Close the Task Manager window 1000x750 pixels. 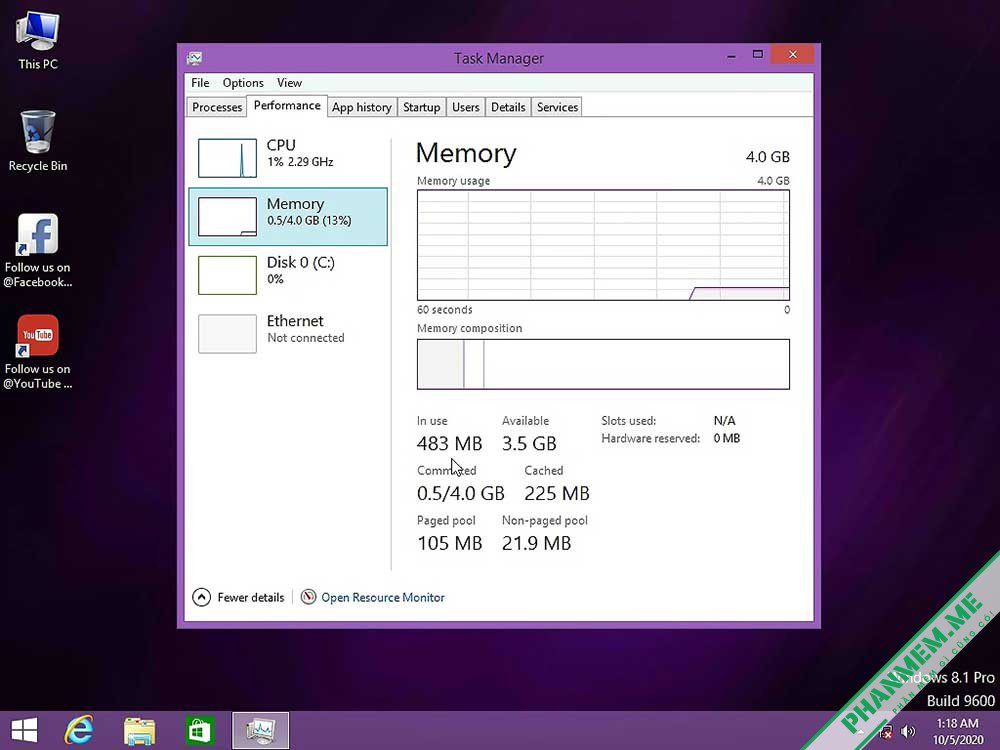click(x=793, y=55)
